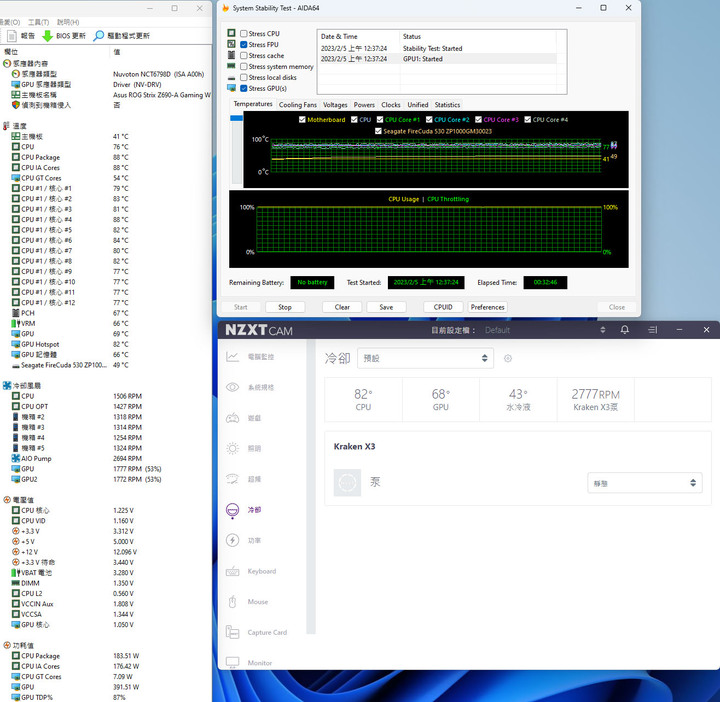The image size is (720, 702).
Task: Open Monitor icon in NZXT CAM sidebar
Action: (x=232, y=662)
